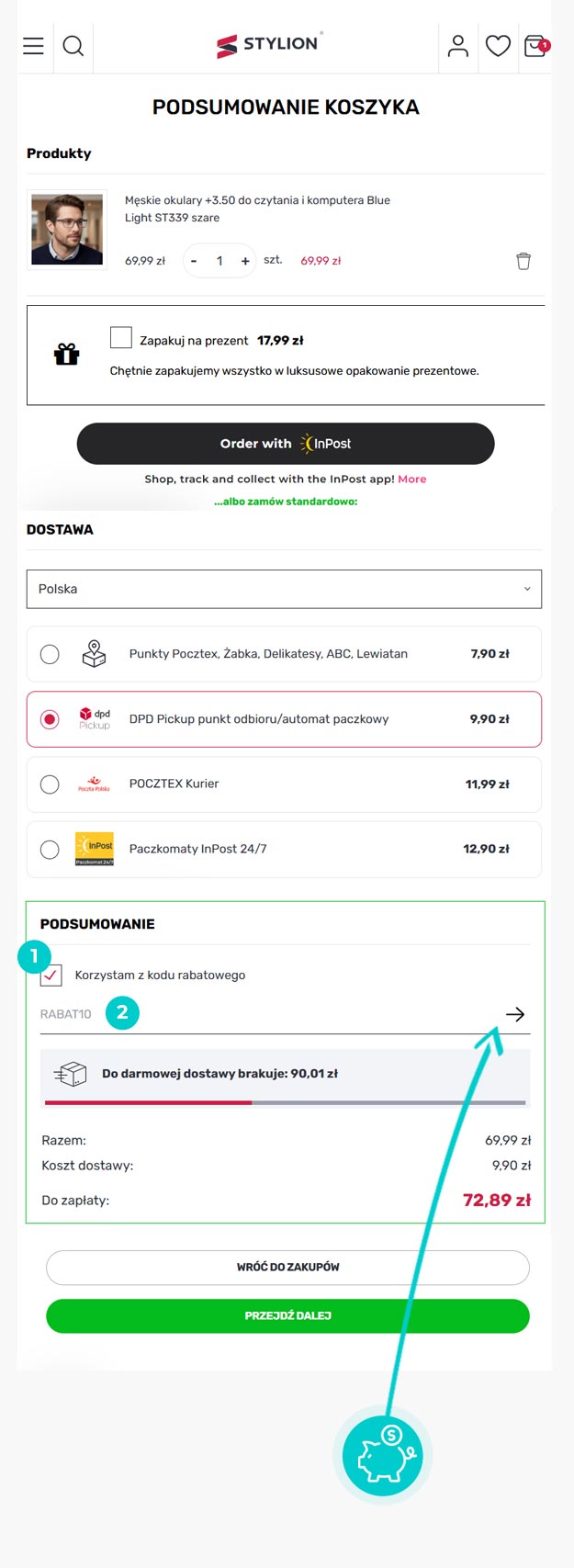Choose POCZTEX Kurier delivery option

point(50,784)
